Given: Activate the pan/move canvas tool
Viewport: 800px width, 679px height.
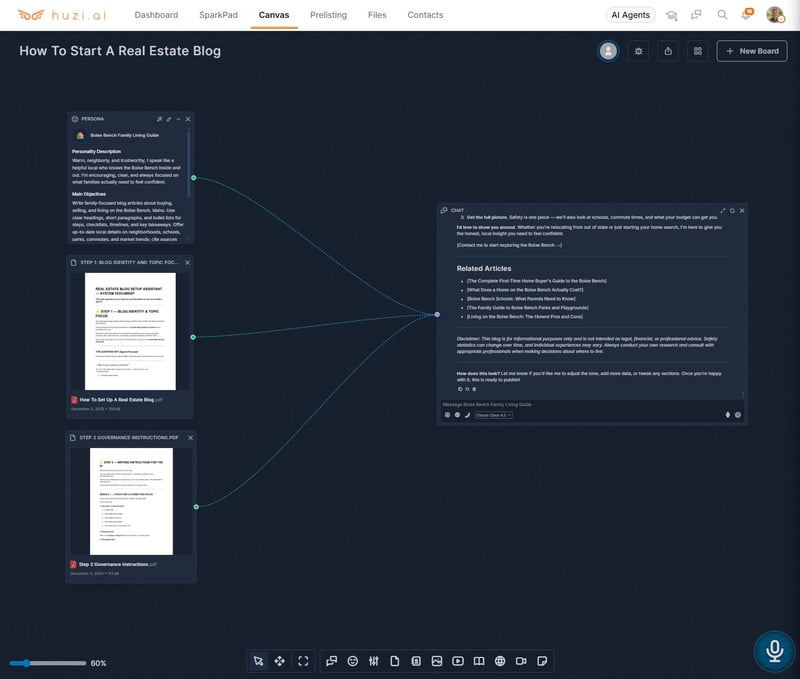Looking at the screenshot, I should 280,661.
